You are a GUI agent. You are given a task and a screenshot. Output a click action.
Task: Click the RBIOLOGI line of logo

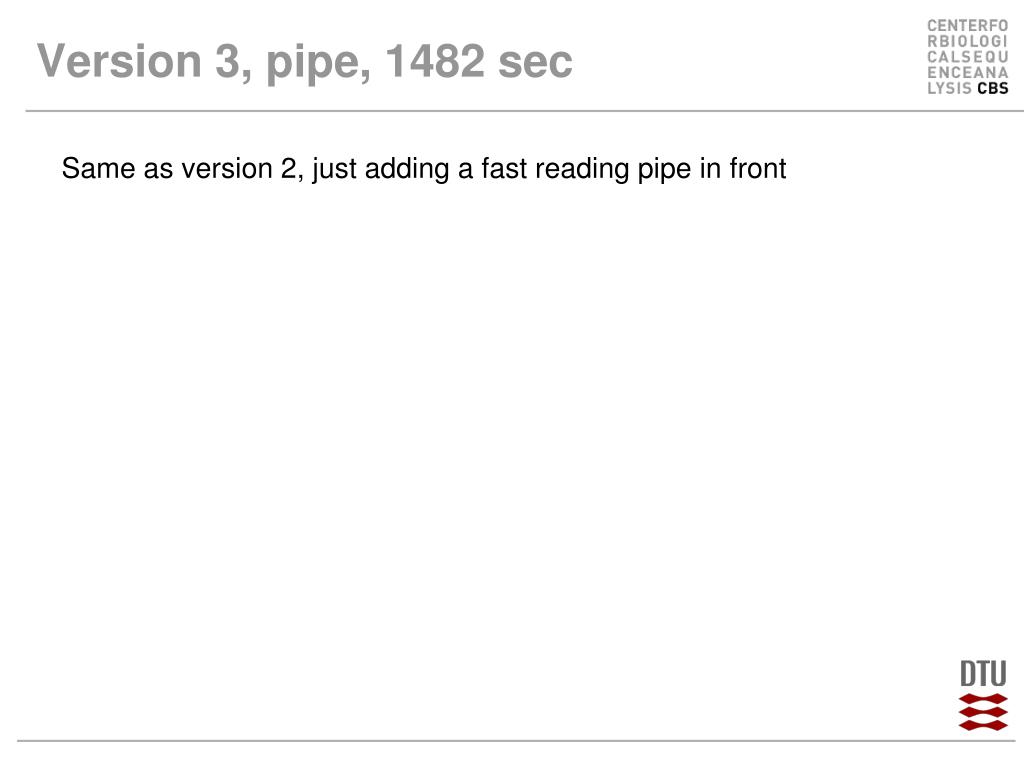pyautogui.click(x=968, y=41)
